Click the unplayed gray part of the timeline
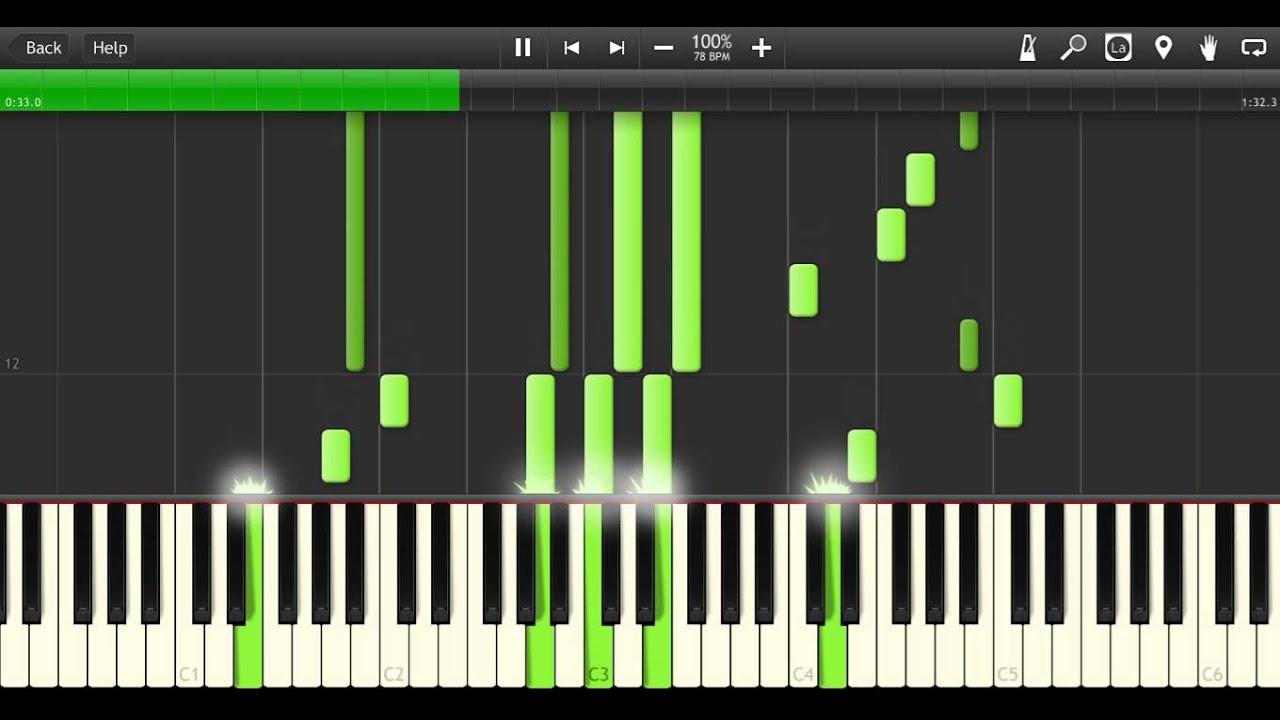The image size is (1280, 720). [x=870, y=90]
